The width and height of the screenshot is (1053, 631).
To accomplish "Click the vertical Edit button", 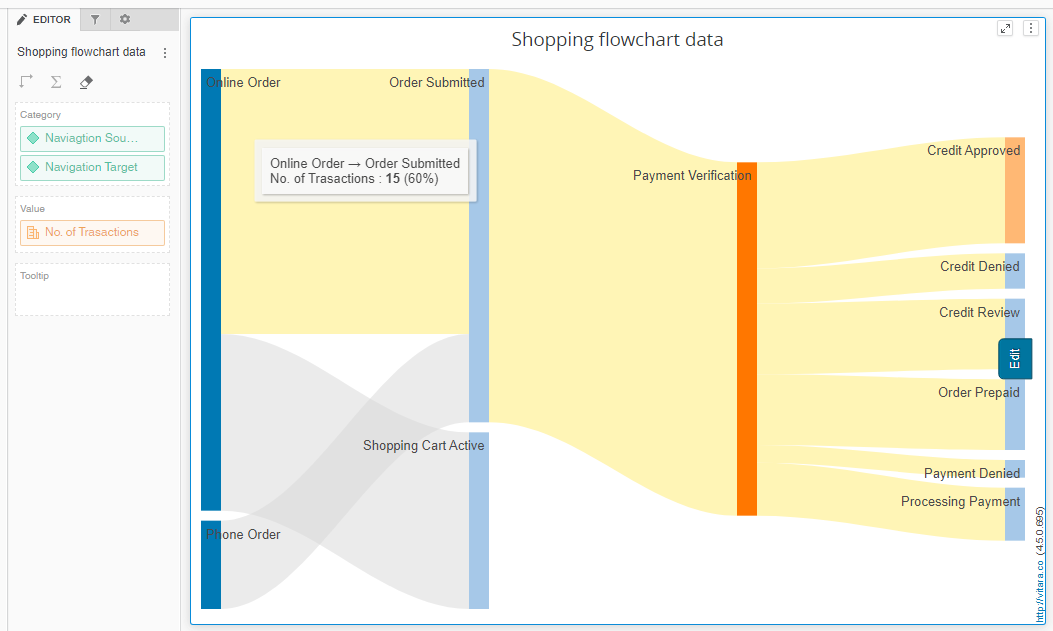I will tap(1015, 358).
